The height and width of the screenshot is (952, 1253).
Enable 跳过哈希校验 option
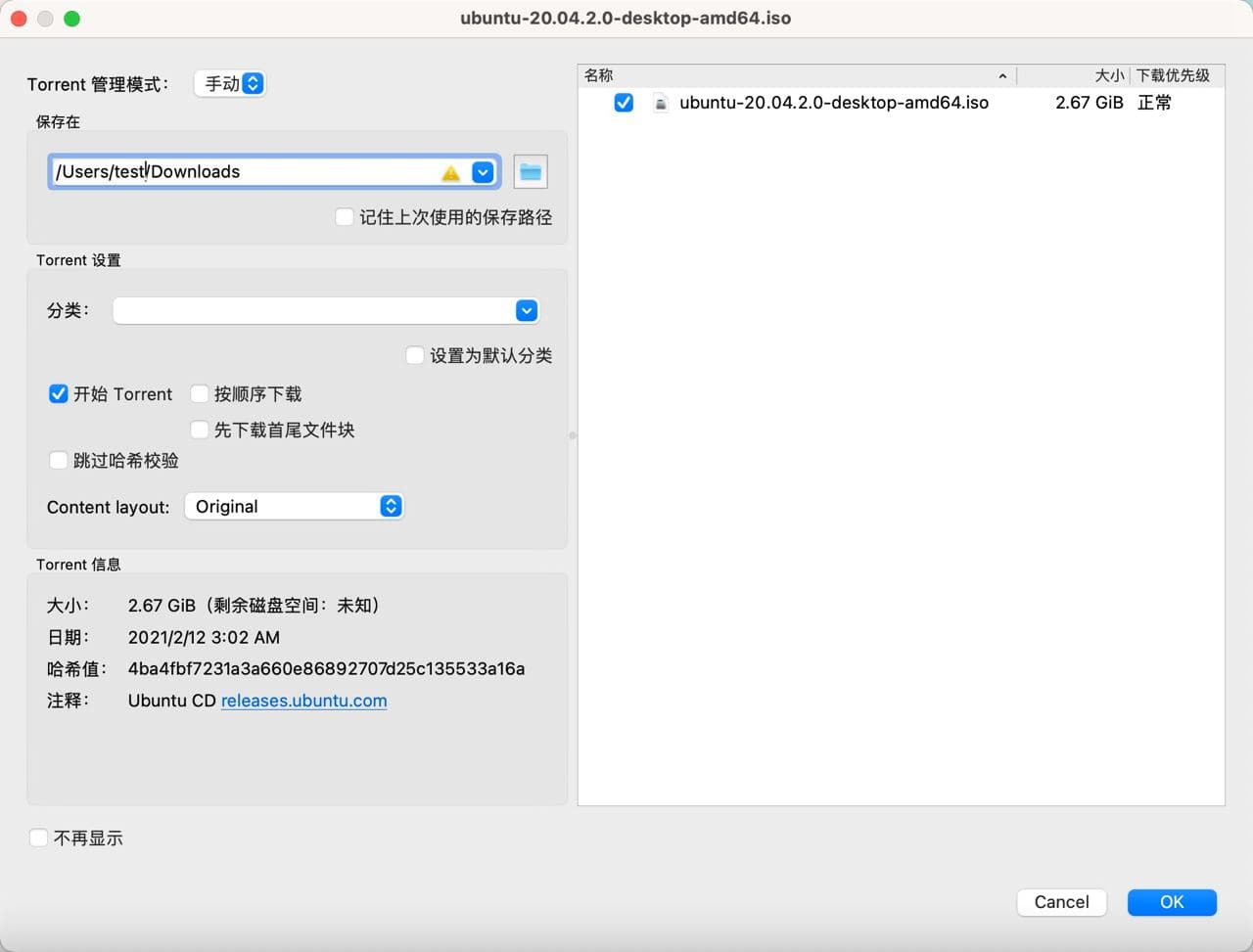pyautogui.click(x=59, y=460)
